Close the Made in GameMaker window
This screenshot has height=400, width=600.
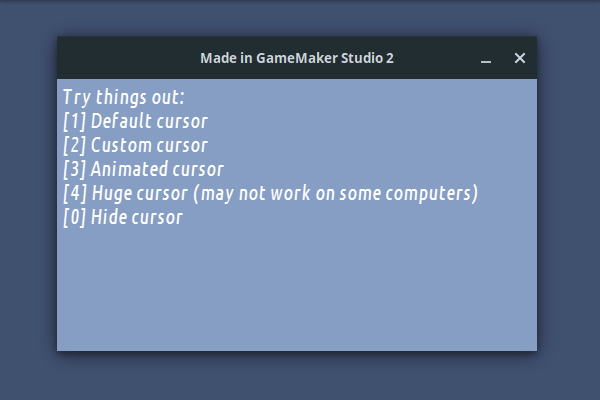point(519,58)
